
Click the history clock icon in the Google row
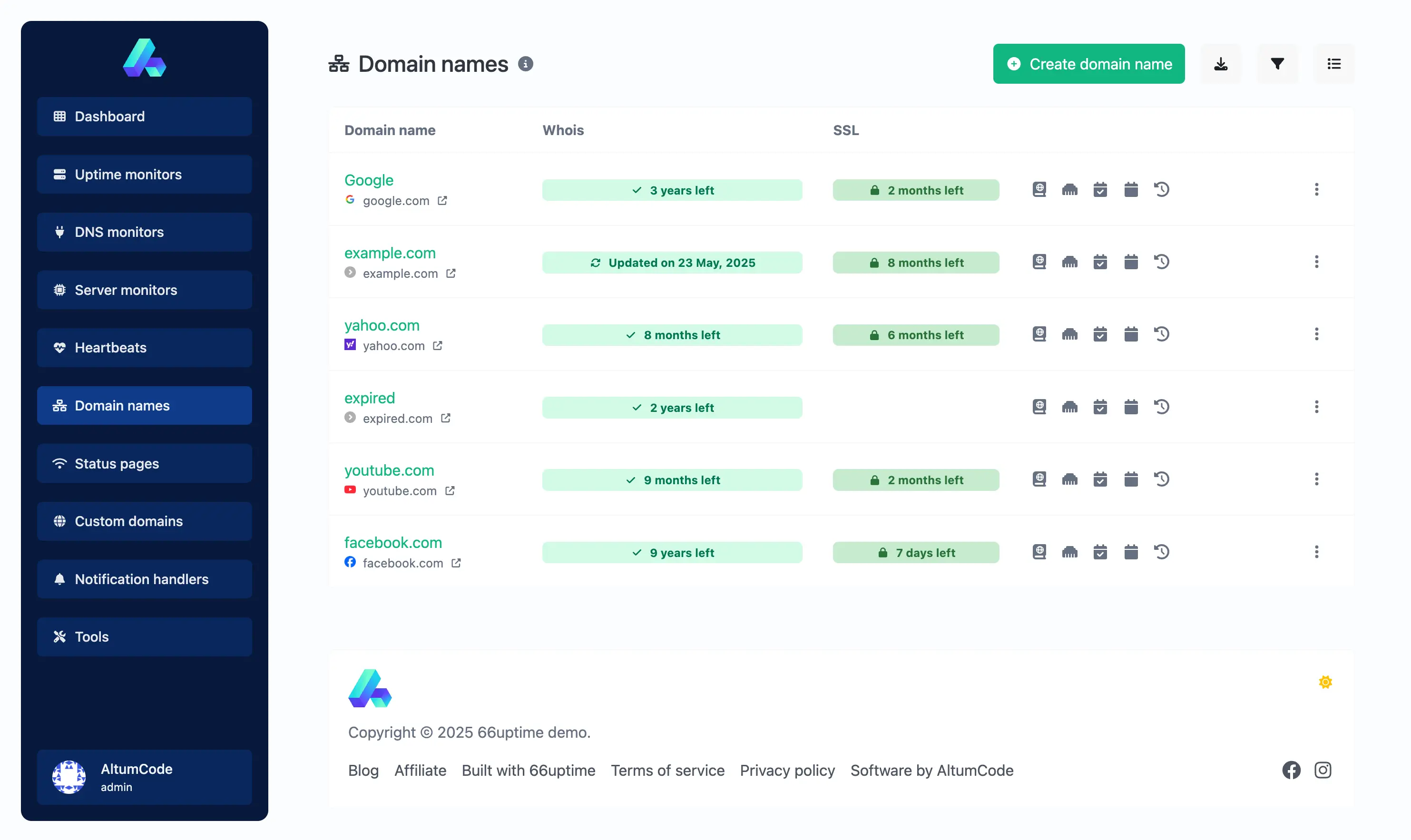pyautogui.click(x=1161, y=190)
